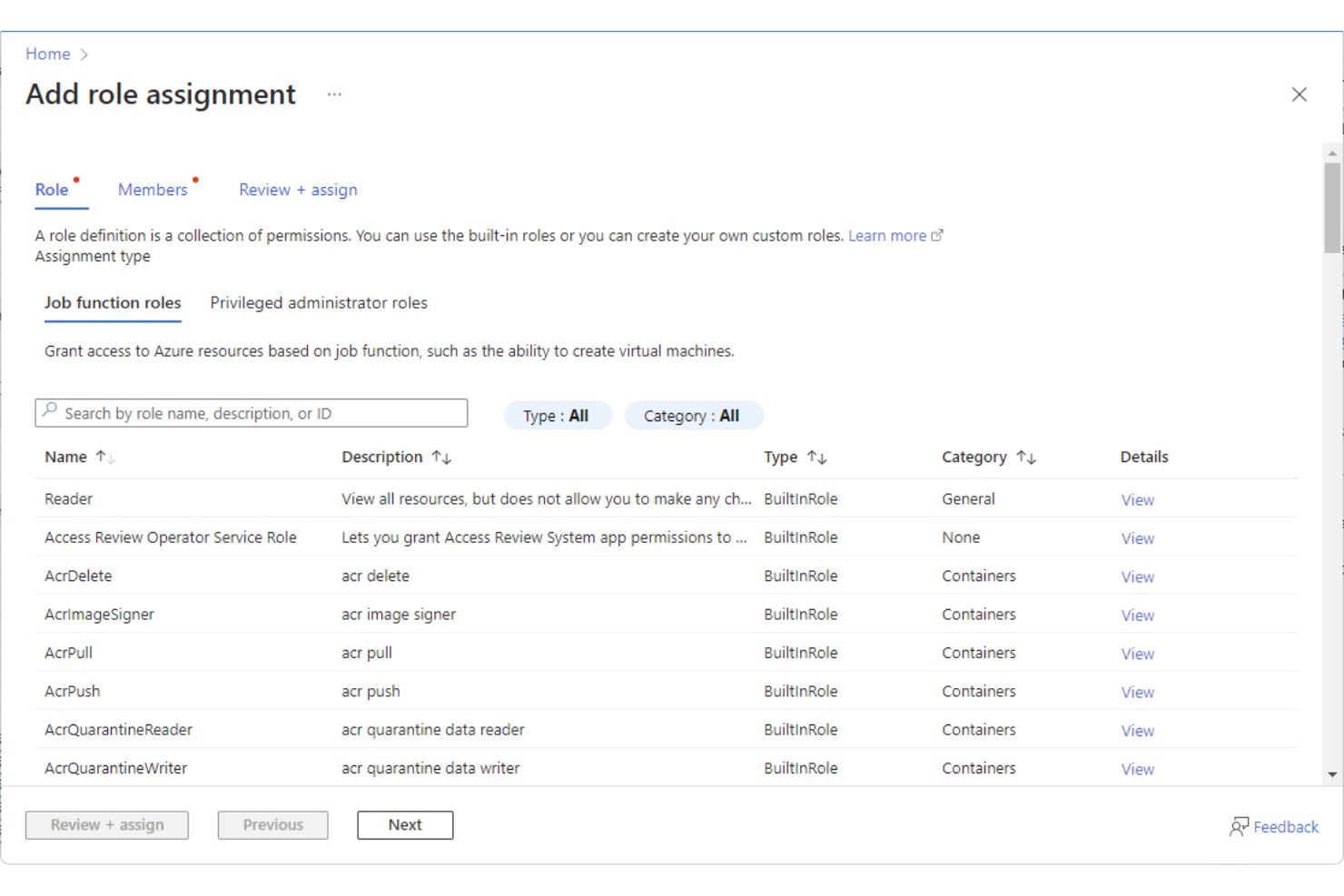Click the external link icon on Learn more
The image size is (1344, 896).
[937, 235]
